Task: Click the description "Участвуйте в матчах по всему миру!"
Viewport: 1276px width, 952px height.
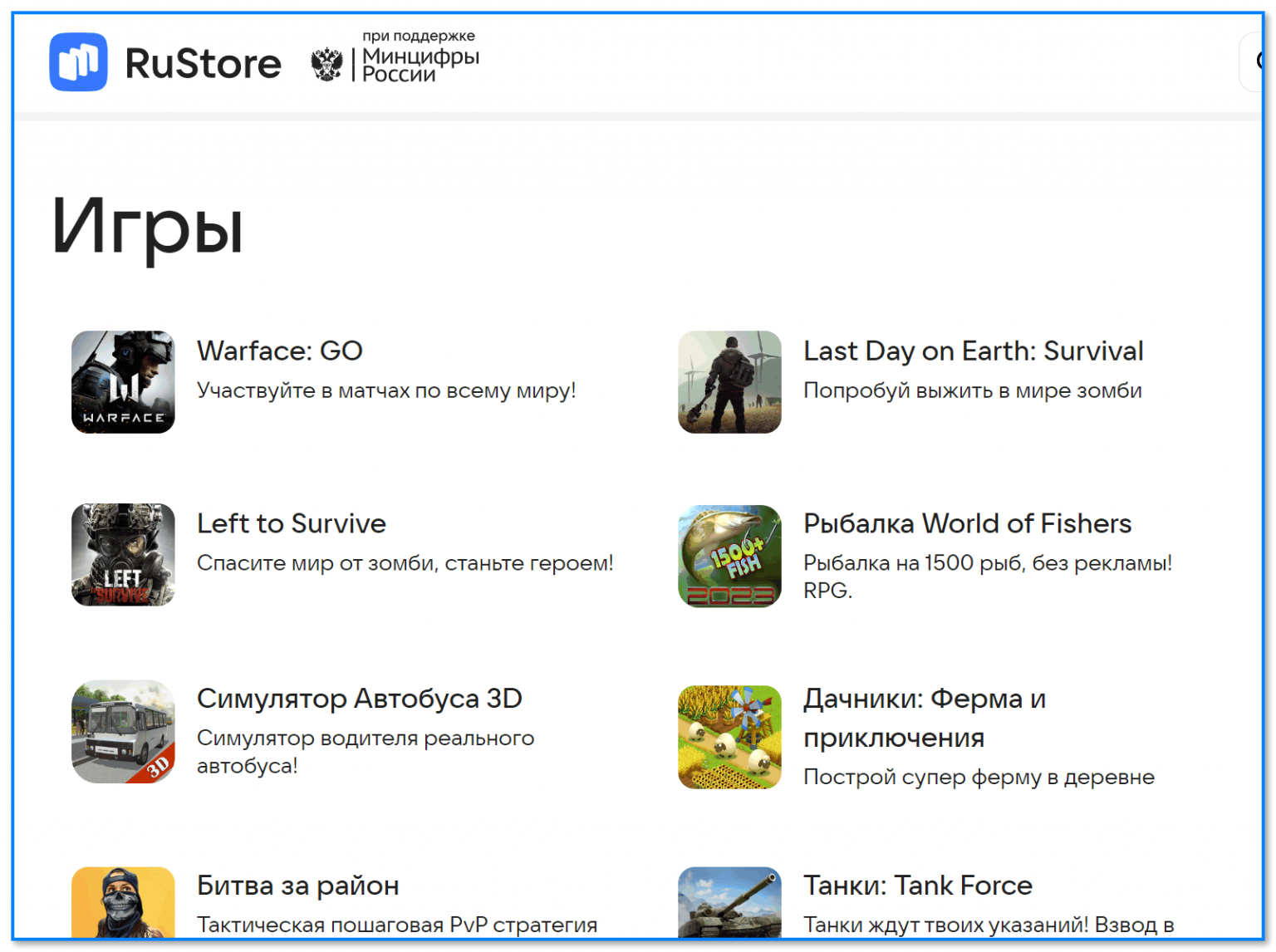Action: (386, 390)
